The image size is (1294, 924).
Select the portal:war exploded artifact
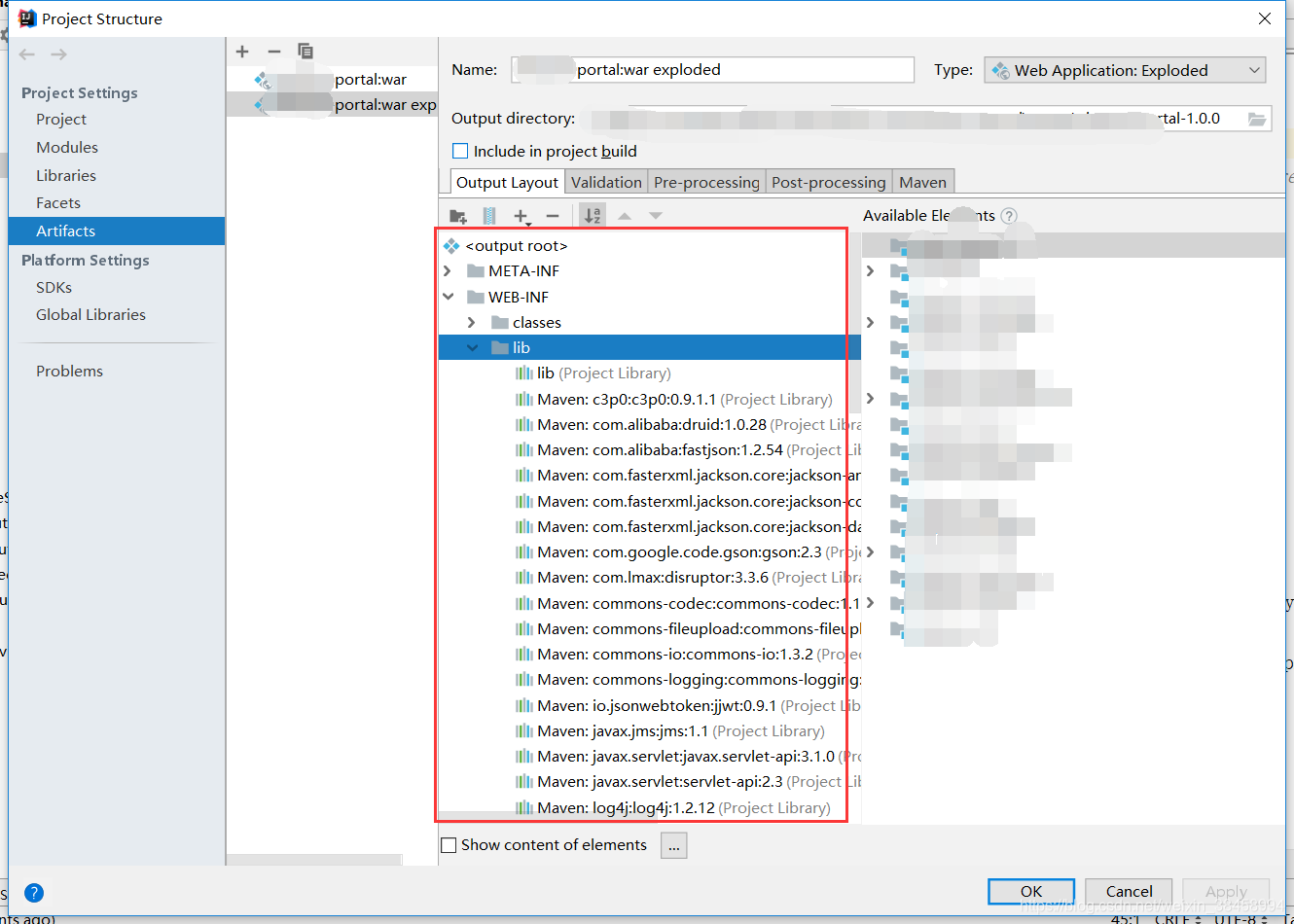(332, 105)
